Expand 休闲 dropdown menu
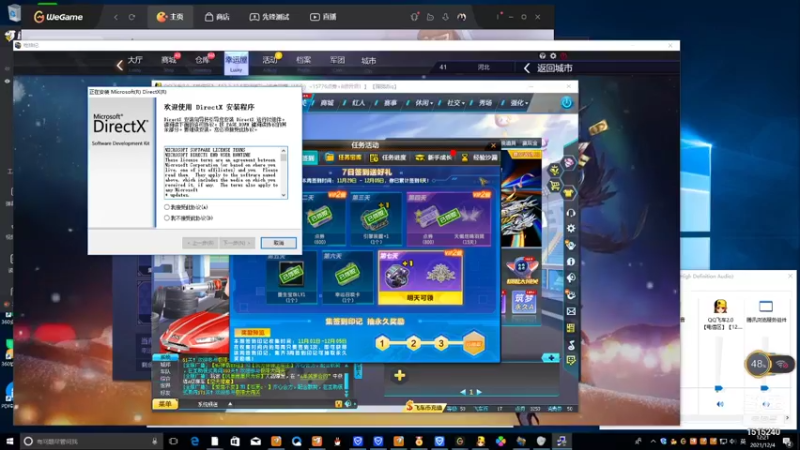800x450 pixels. [423, 103]
